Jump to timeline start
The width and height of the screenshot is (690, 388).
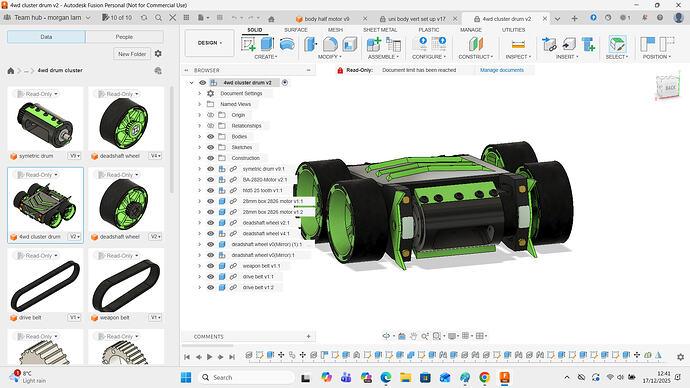point(187,357)
